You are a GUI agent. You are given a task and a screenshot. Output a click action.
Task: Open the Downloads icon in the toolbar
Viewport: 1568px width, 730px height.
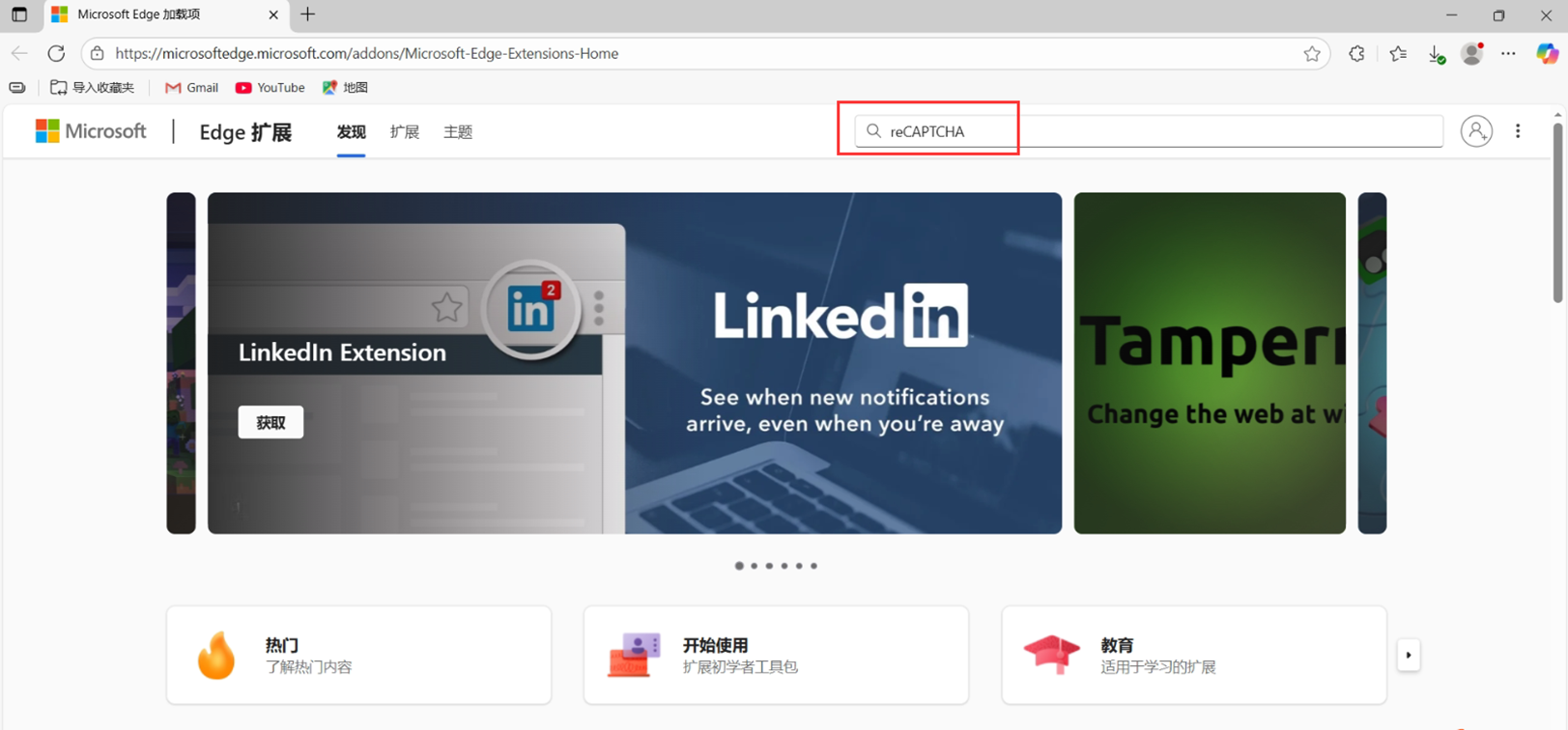tap(1436, 54)
